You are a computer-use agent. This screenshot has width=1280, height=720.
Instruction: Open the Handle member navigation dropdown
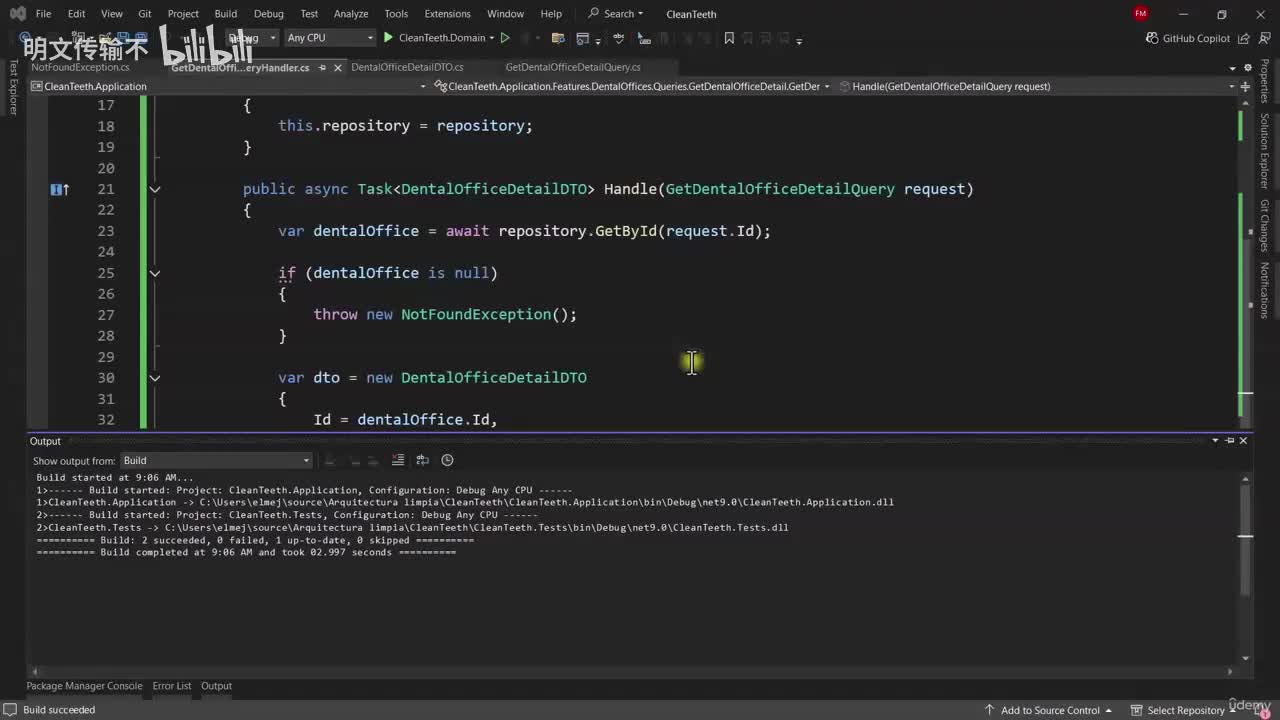coord(1039,86)
